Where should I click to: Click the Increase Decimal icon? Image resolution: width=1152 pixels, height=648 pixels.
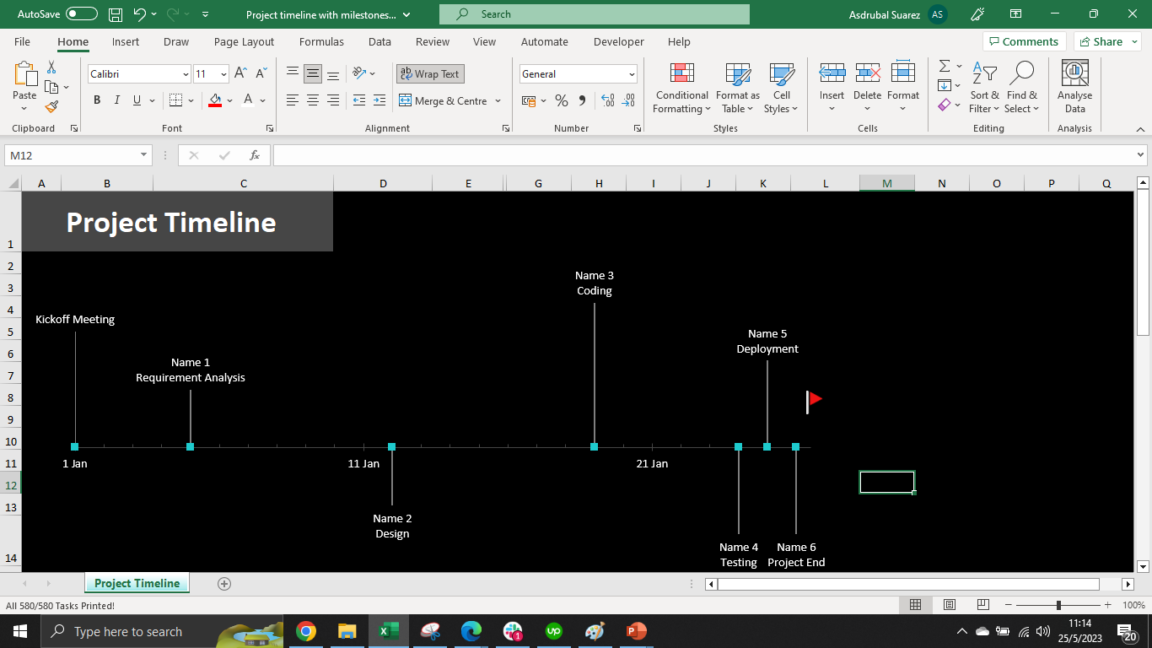click(x=607, y=100)
